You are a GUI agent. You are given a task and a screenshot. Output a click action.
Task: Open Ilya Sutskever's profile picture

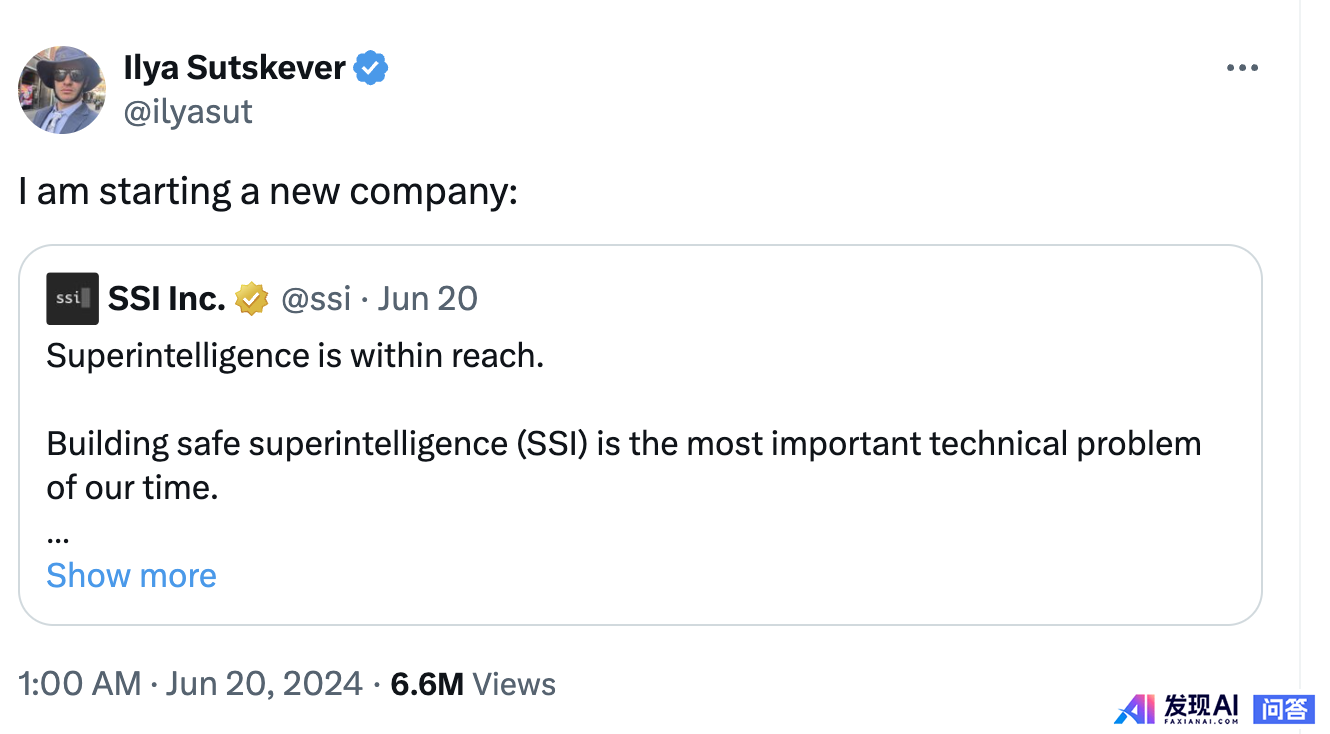point(62,89)
